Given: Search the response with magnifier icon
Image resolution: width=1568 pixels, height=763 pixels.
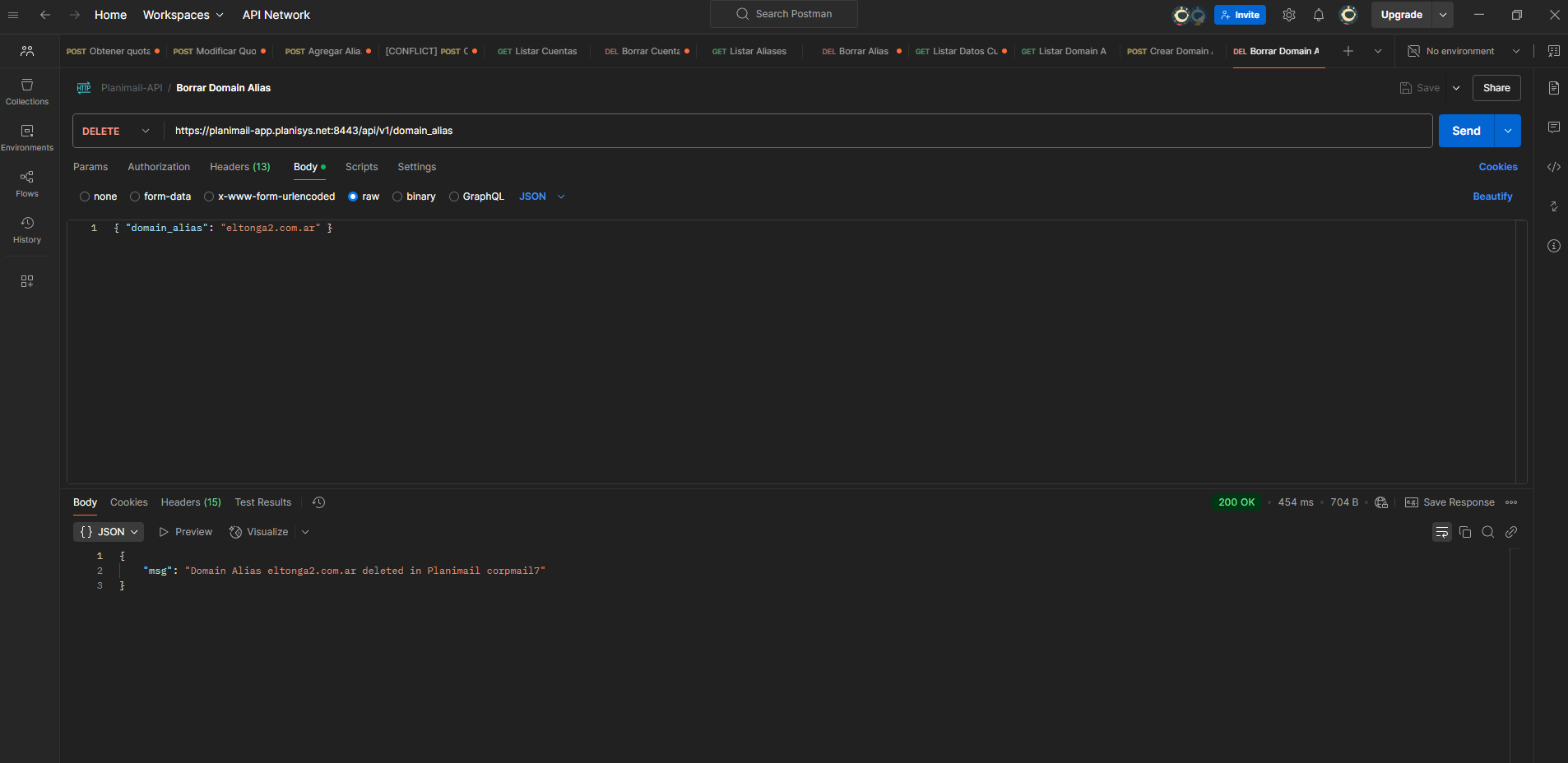Looking at the screenshot, I should (x=1487, y=532).
